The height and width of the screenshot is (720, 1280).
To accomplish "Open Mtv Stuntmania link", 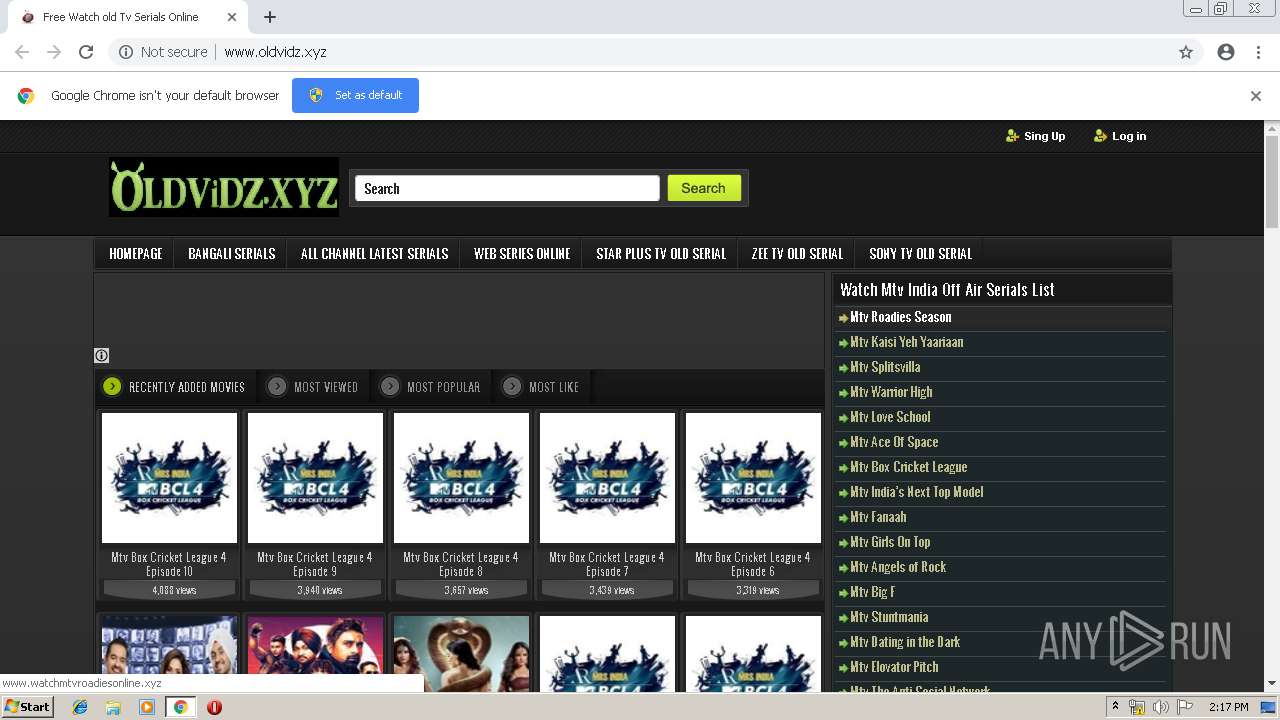I will coord(889,617).
